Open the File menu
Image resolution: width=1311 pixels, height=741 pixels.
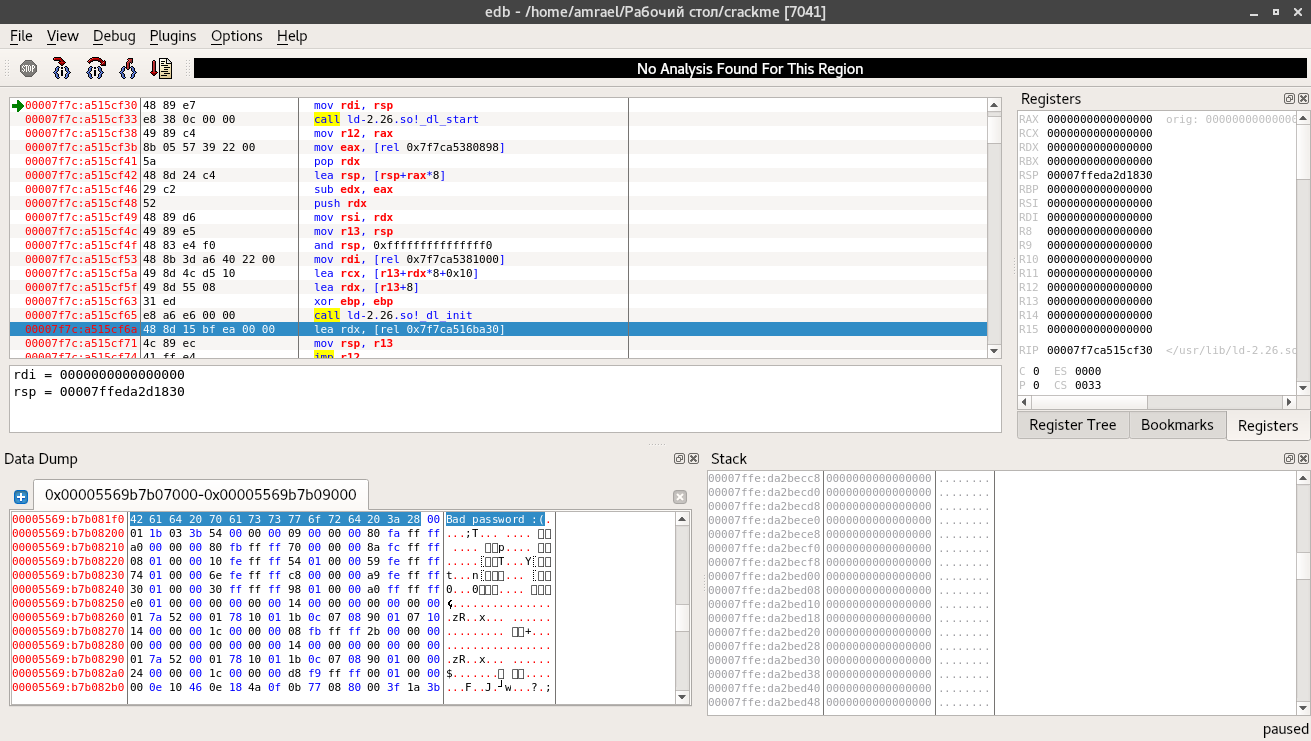[x=21, y=36]
